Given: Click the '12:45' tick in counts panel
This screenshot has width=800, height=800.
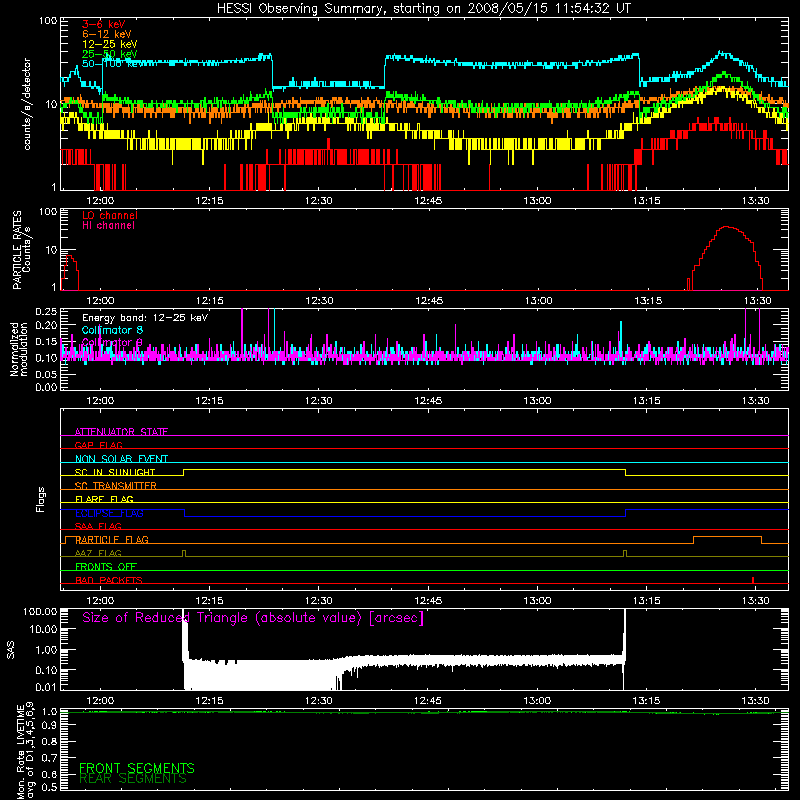Looking at the screenshot, I should (x=428, y=201).
